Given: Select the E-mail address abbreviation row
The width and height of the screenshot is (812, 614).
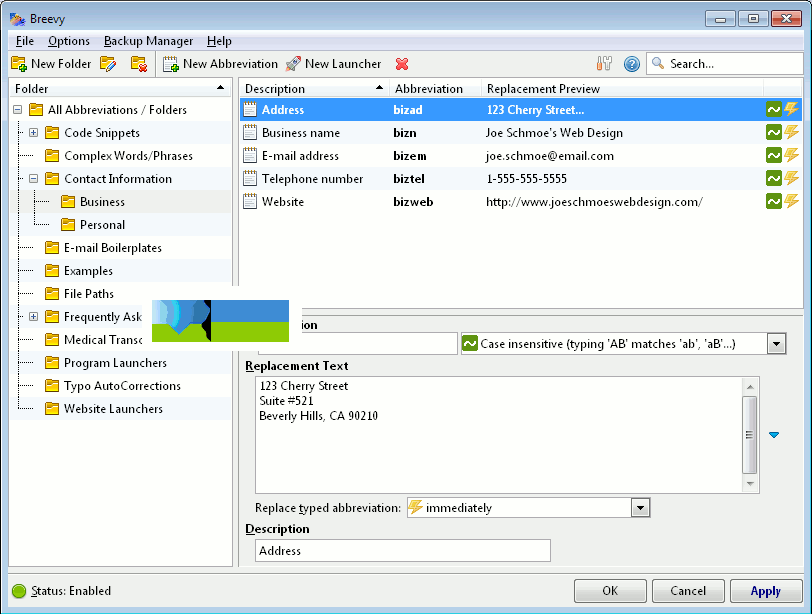Looking at the screenshot, I should pos(521,156).
